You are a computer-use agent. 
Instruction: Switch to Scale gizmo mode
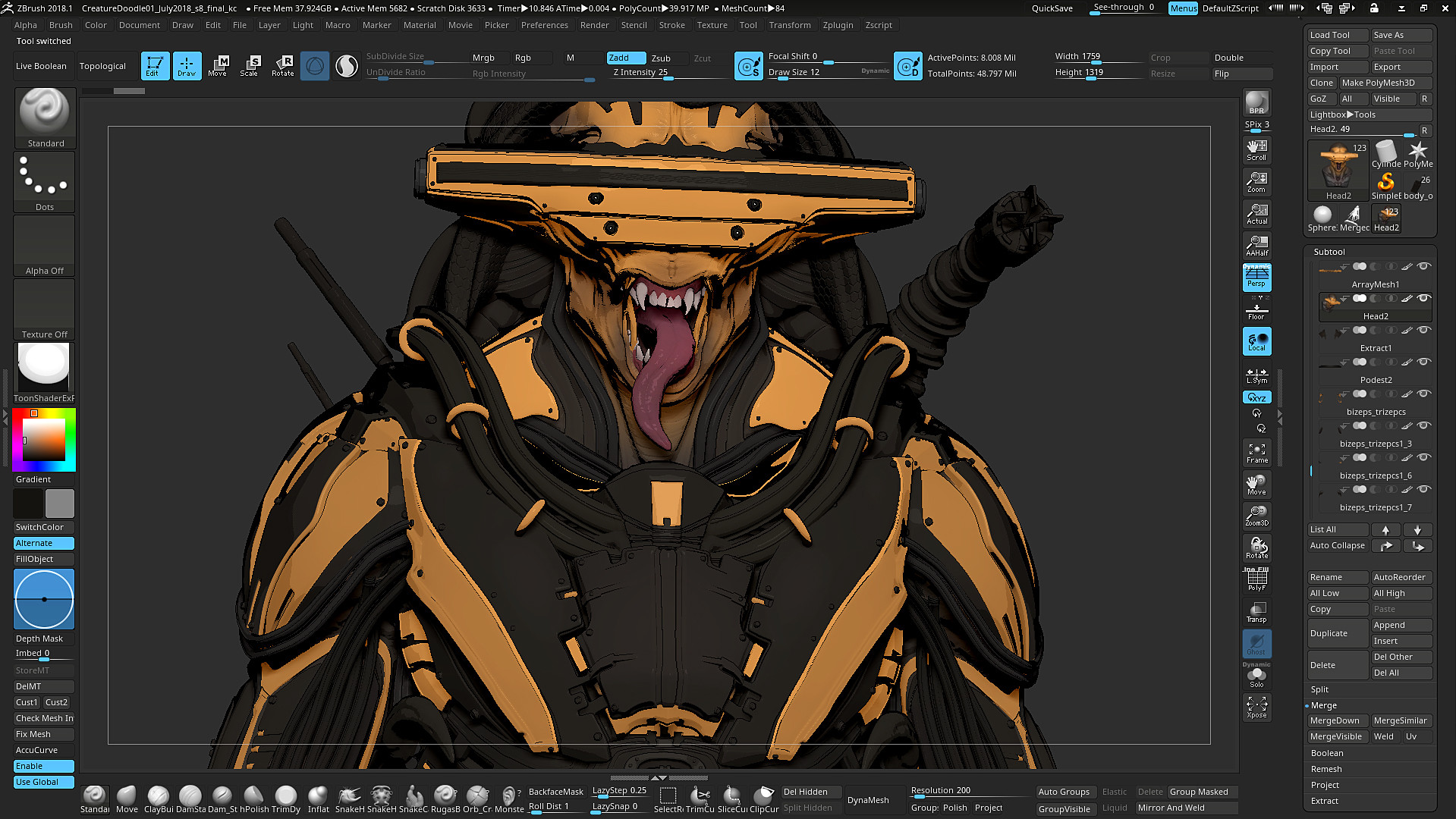pyautogui.click(x=250, y=66)
